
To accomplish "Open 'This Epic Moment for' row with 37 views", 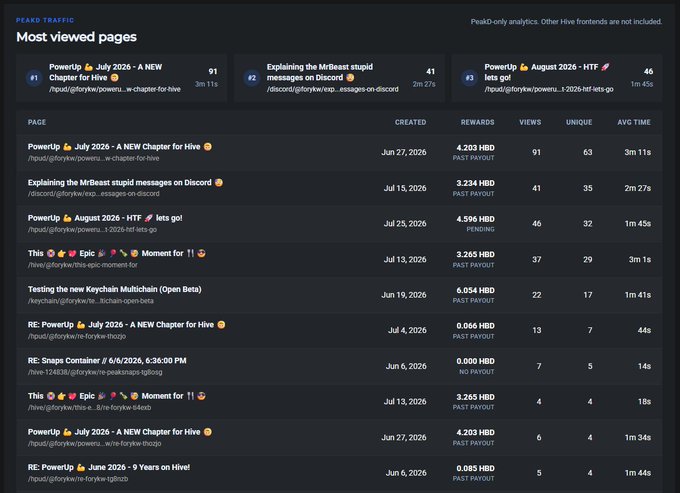I will pos(339,259).
